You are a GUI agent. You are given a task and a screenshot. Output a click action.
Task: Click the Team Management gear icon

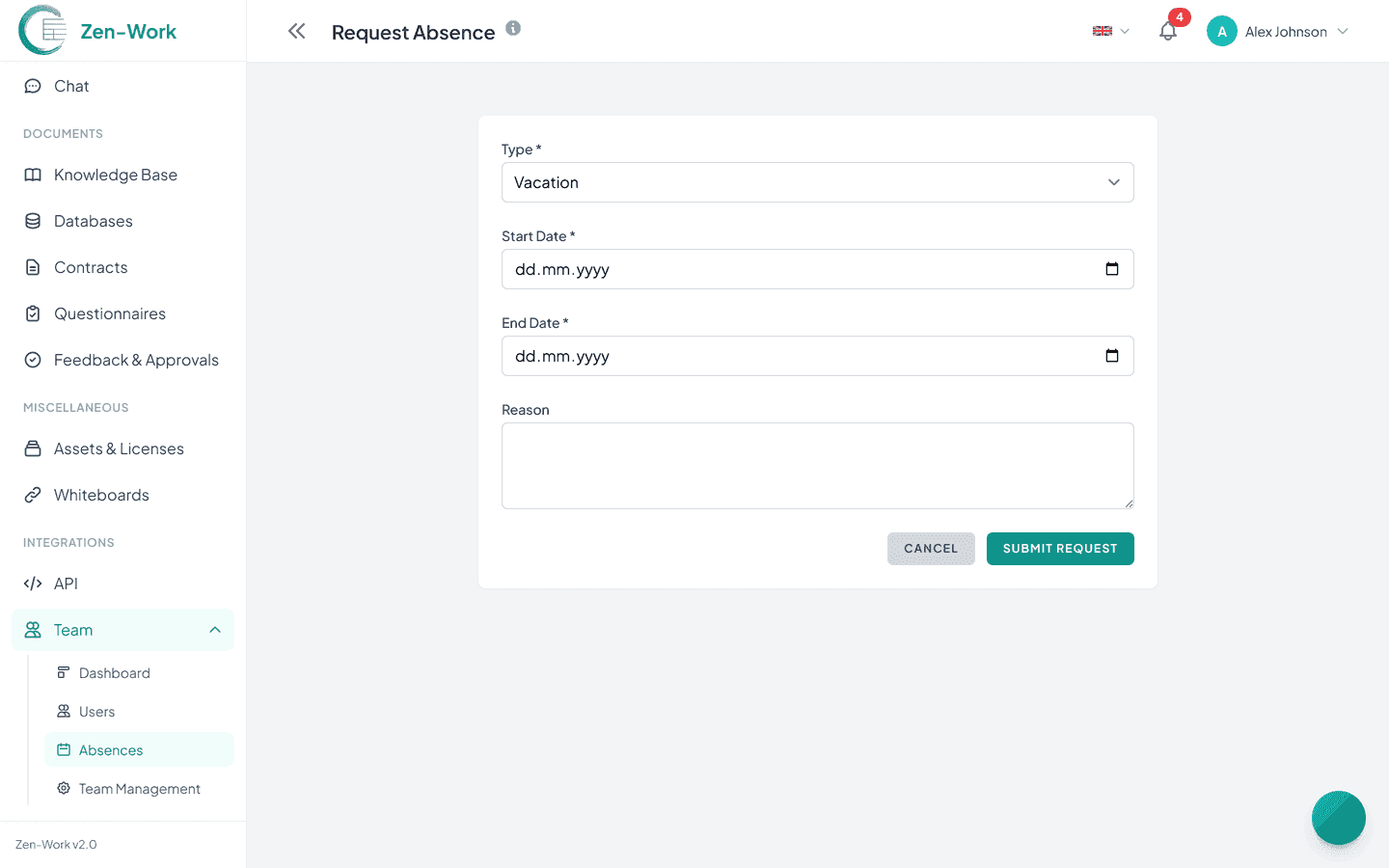(x=64, y=788)
